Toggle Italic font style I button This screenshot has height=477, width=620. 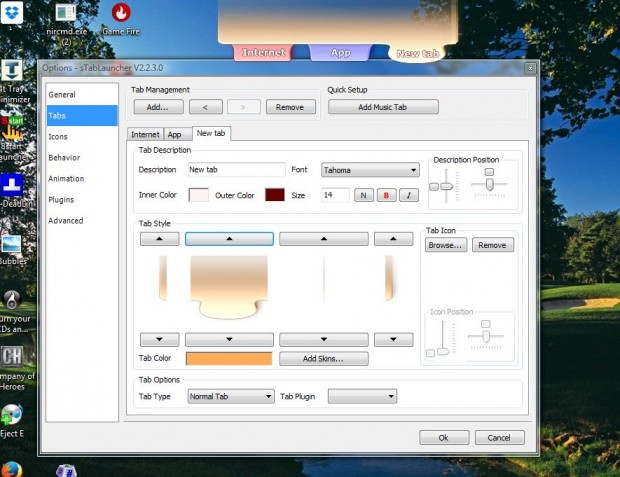409,195
